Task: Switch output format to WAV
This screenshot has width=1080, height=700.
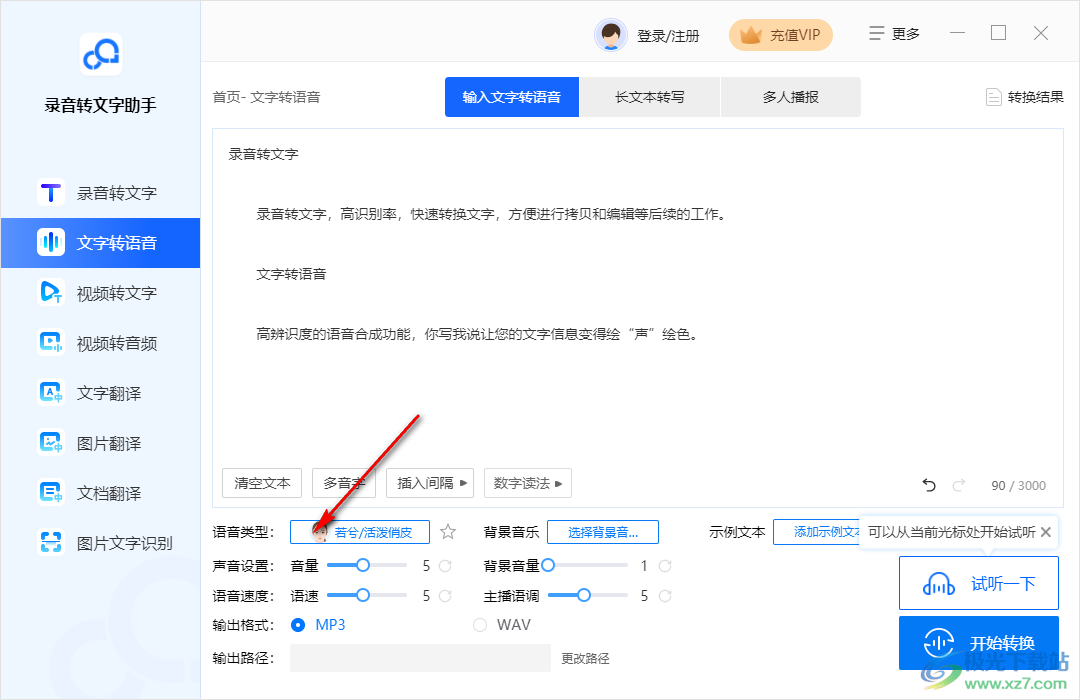Action: (480, 624)
